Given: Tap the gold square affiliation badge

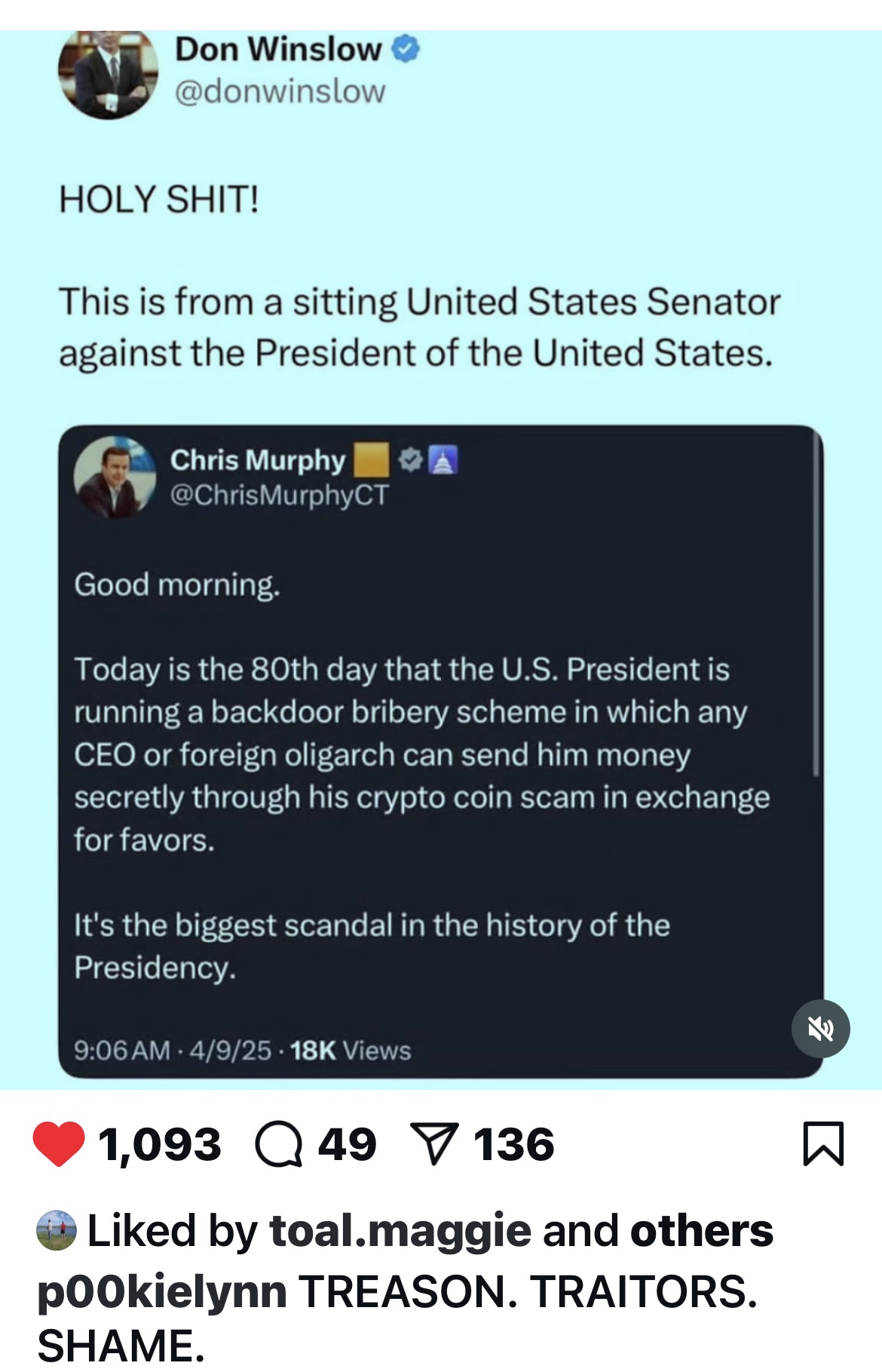Looking at the screenshot, I should point(370,459).
